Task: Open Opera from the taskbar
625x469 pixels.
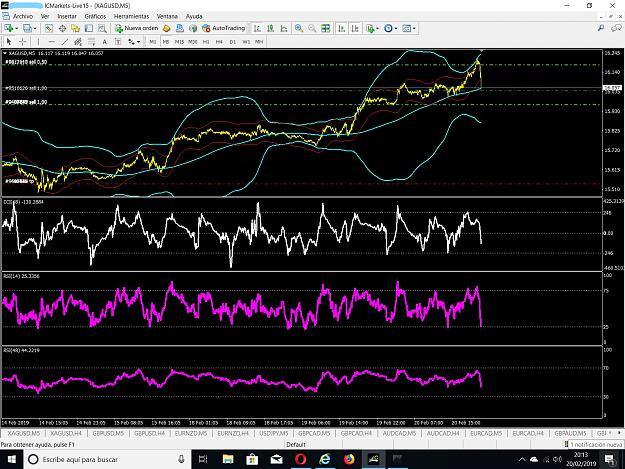Action: pyautogui.click(x=301, y=459)
